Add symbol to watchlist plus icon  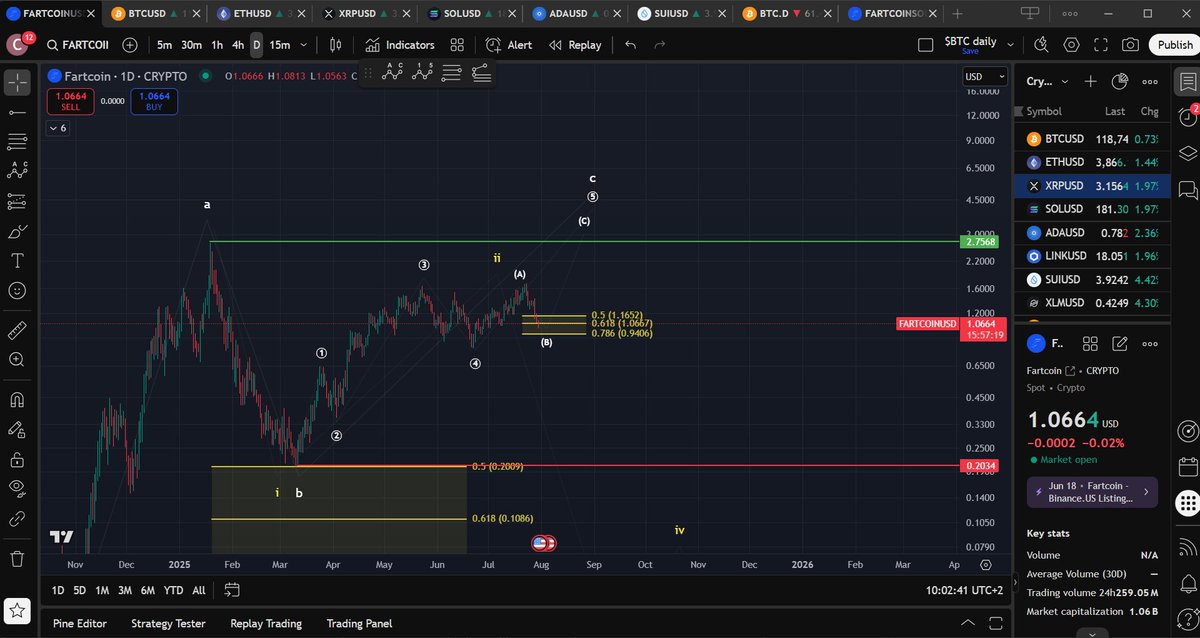click(1091, 82)
